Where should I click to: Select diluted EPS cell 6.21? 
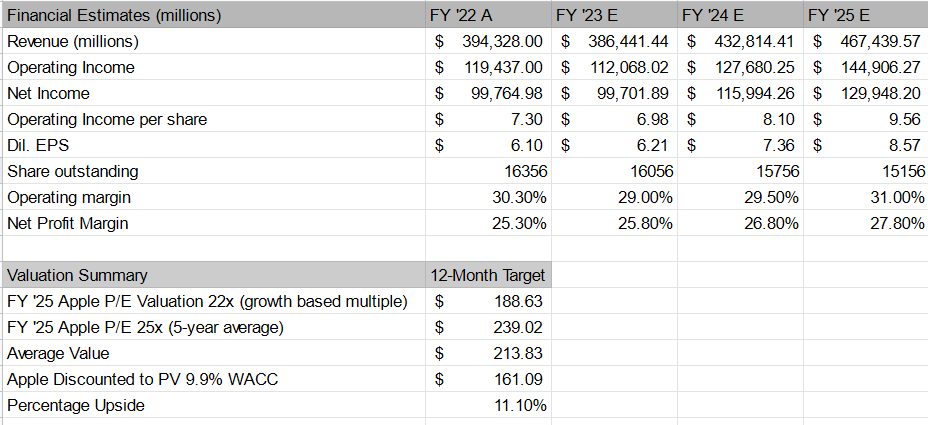(x=614, y=145)
